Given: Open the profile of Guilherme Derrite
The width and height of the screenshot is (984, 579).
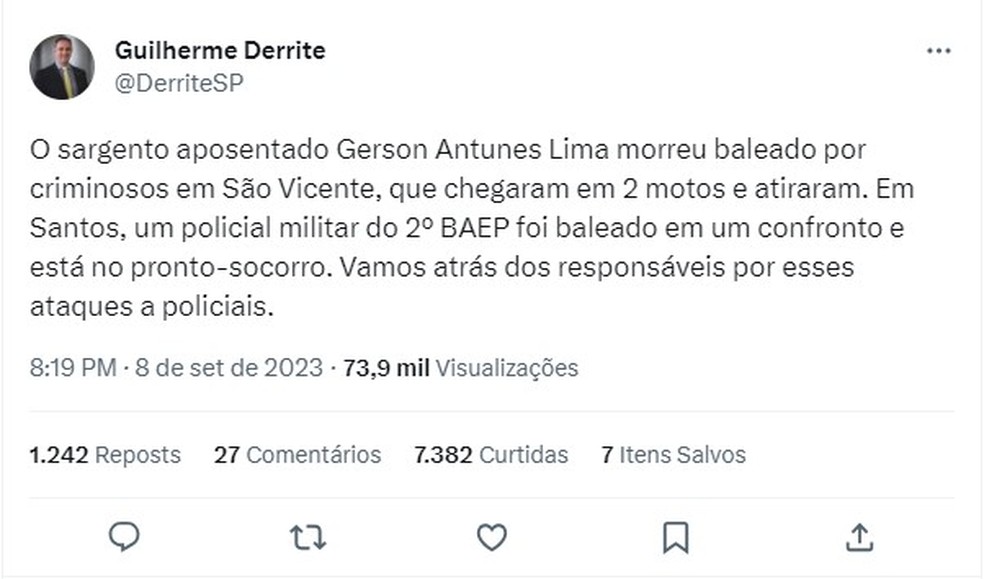Looking at the screenshot, I should point(221,50).
